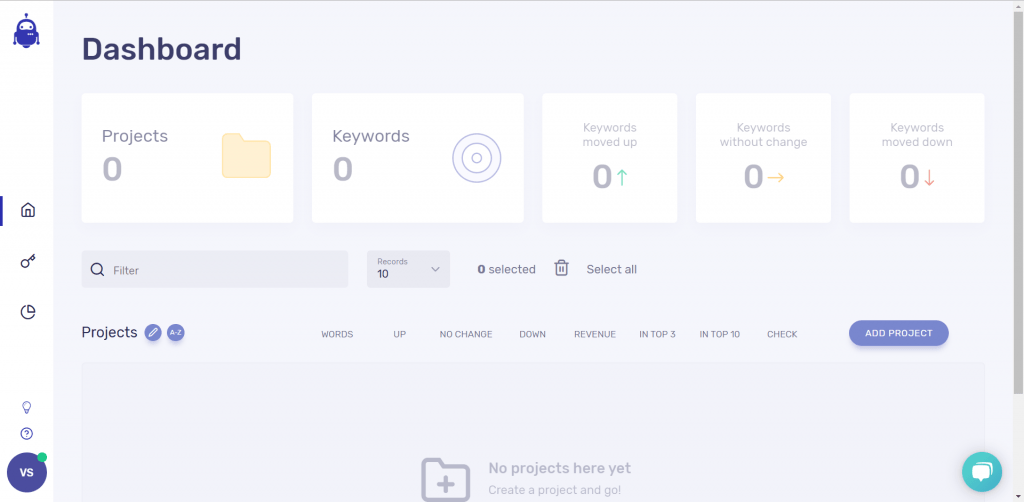
Task: Click the lightbulb ideas icon
Action: pos(27,407)
